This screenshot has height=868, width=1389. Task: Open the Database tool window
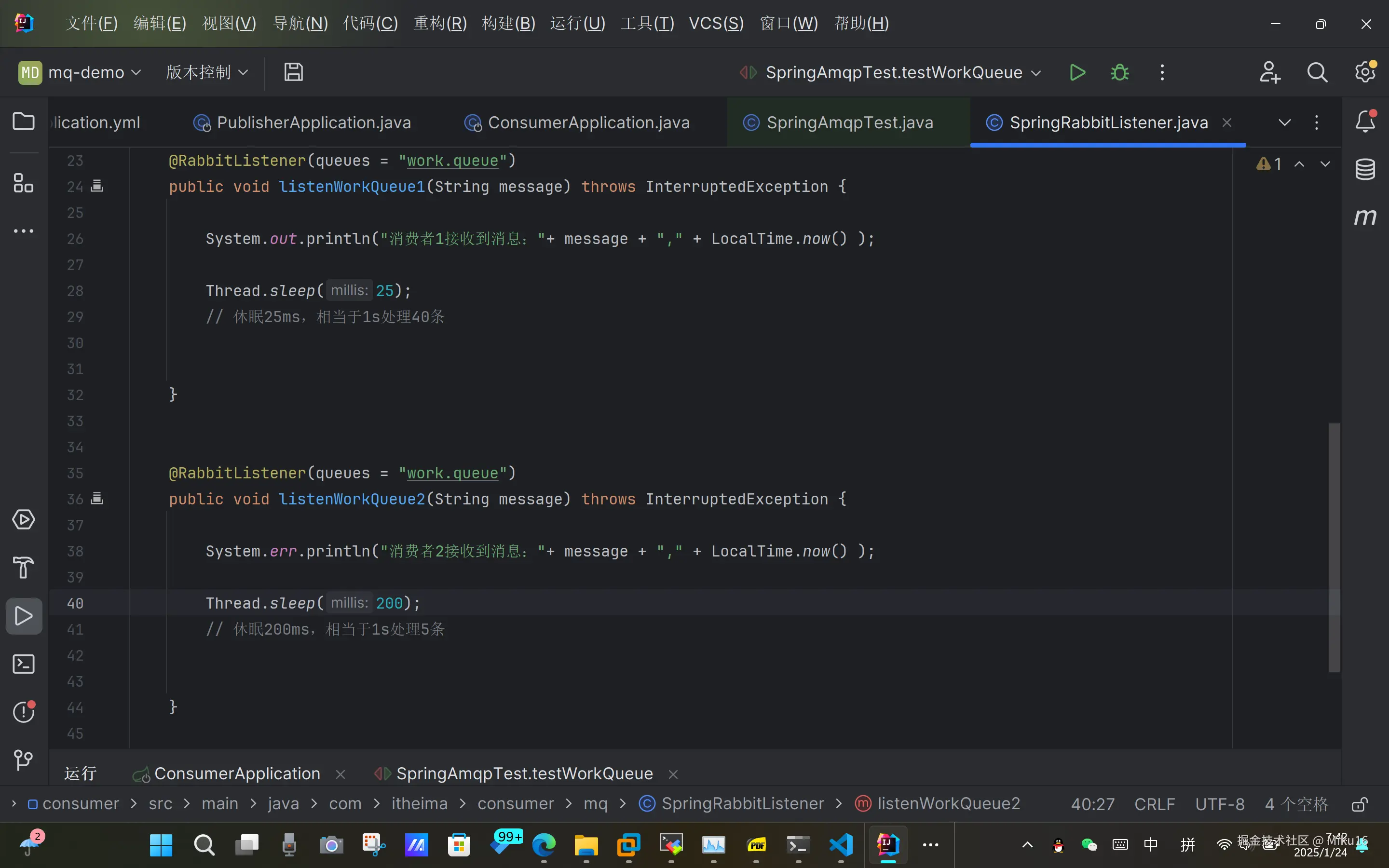1365,169
